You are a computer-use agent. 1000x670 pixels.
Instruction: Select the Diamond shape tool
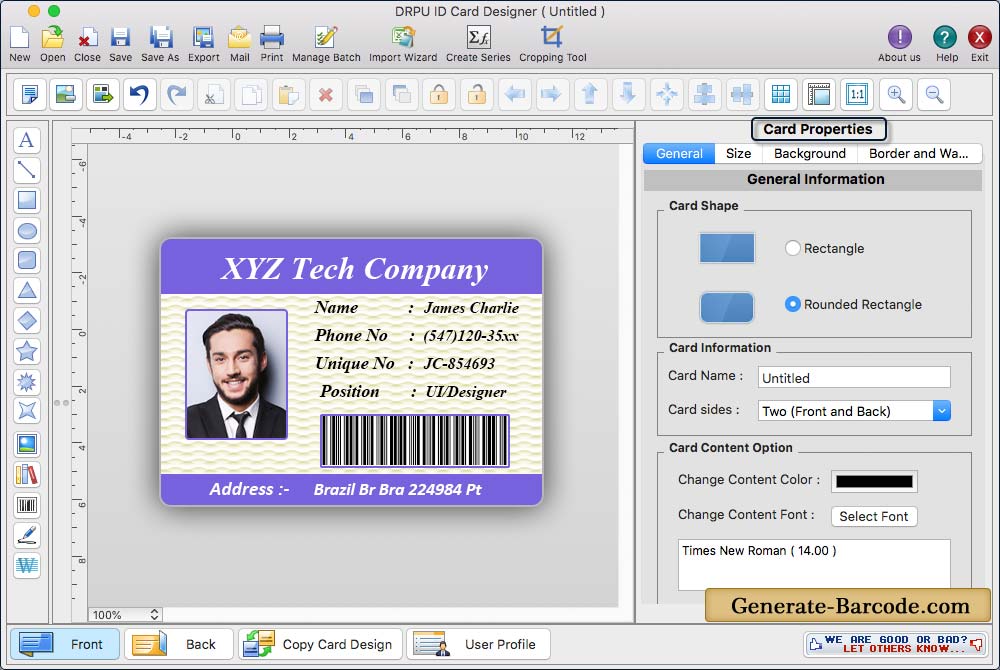click(x=27, y=321)
